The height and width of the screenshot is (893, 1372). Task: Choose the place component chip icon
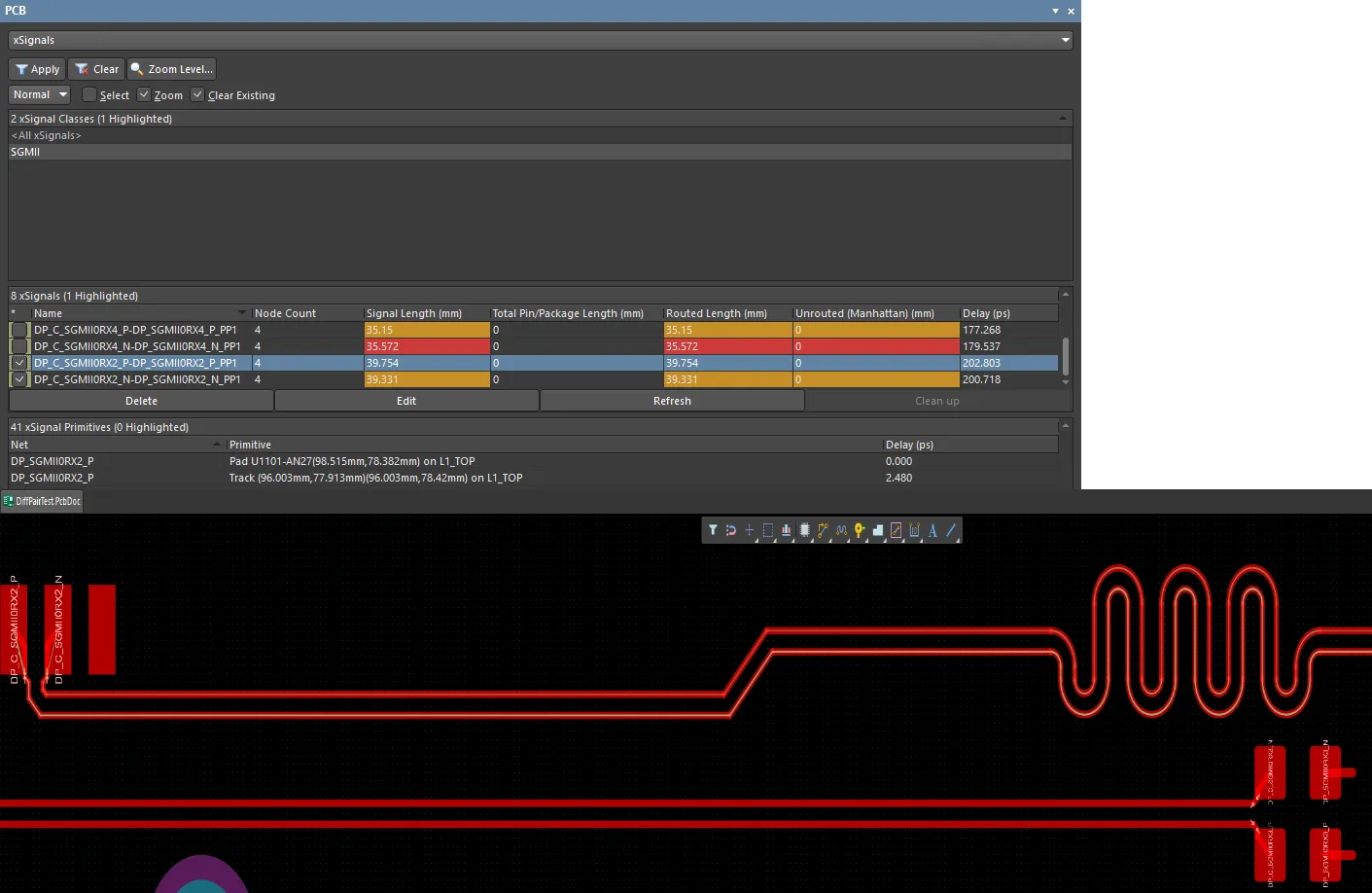(x=805, y=530)
